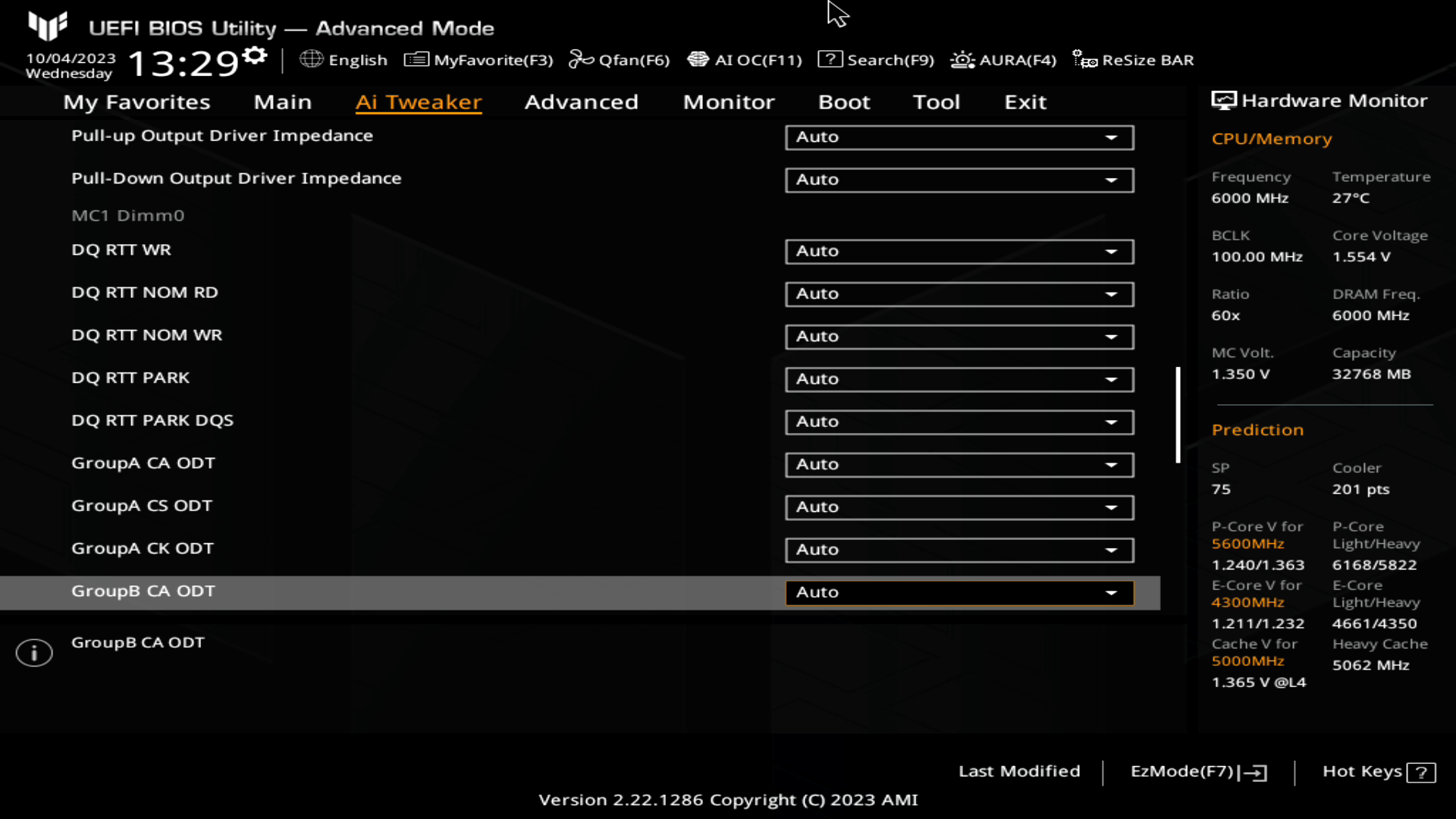Expand DQ RTT WR dropdown menu
Image resolution: width=1456 pixels, height=819 pixels.
point(1111,250)
